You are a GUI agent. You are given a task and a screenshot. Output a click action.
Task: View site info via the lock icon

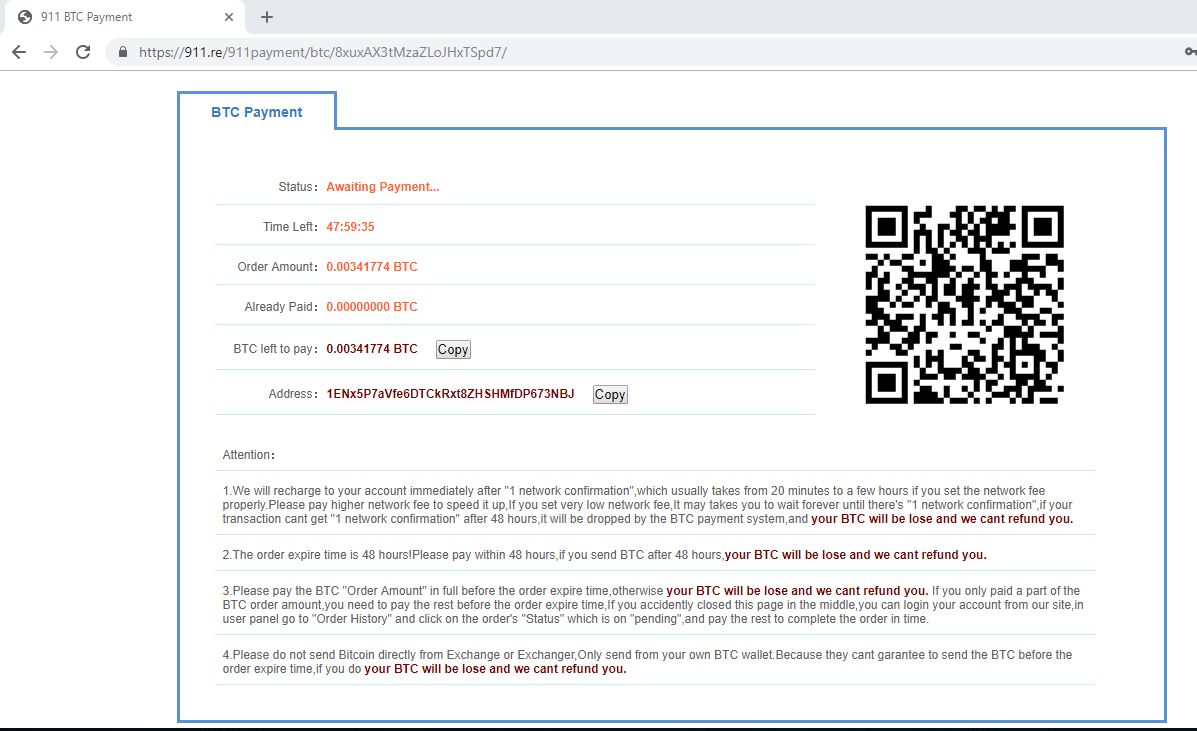coord(123,52)
